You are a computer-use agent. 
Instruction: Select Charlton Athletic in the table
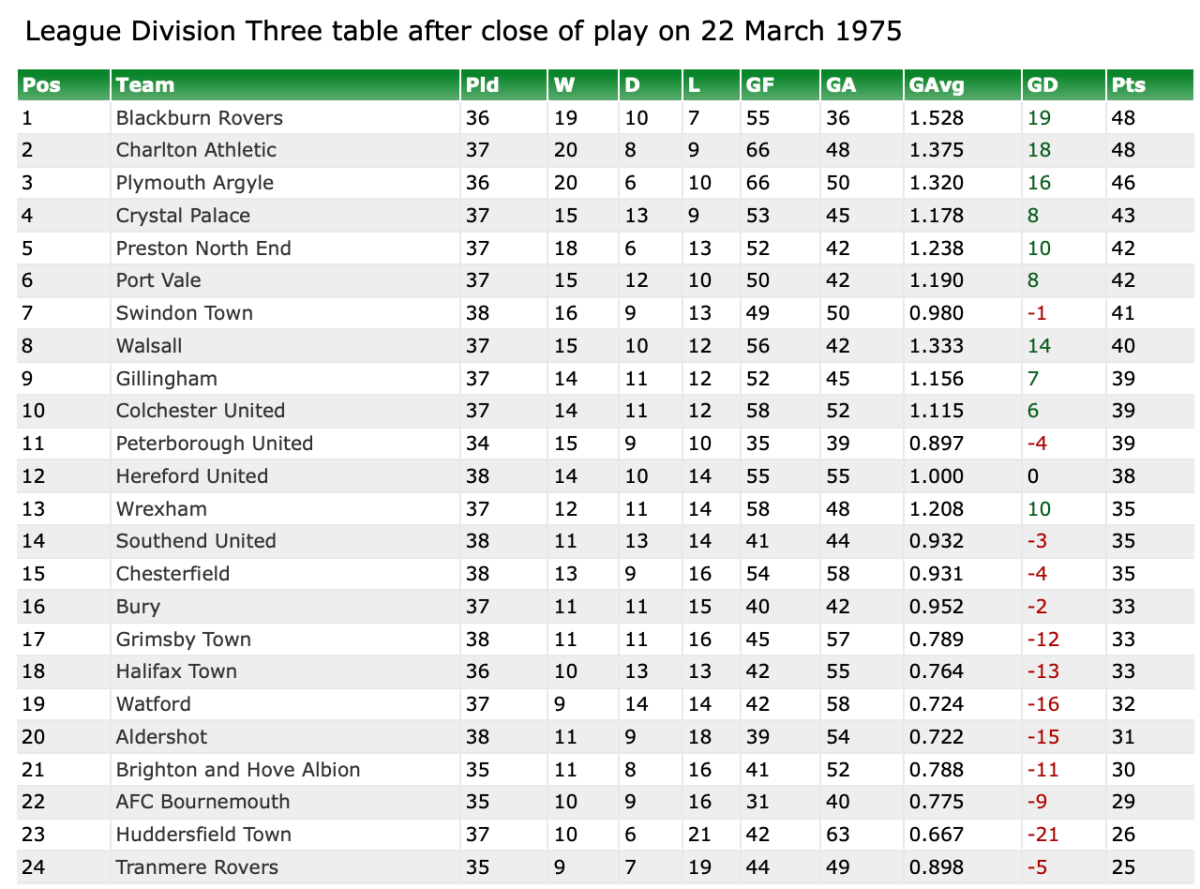coord(196,150)
